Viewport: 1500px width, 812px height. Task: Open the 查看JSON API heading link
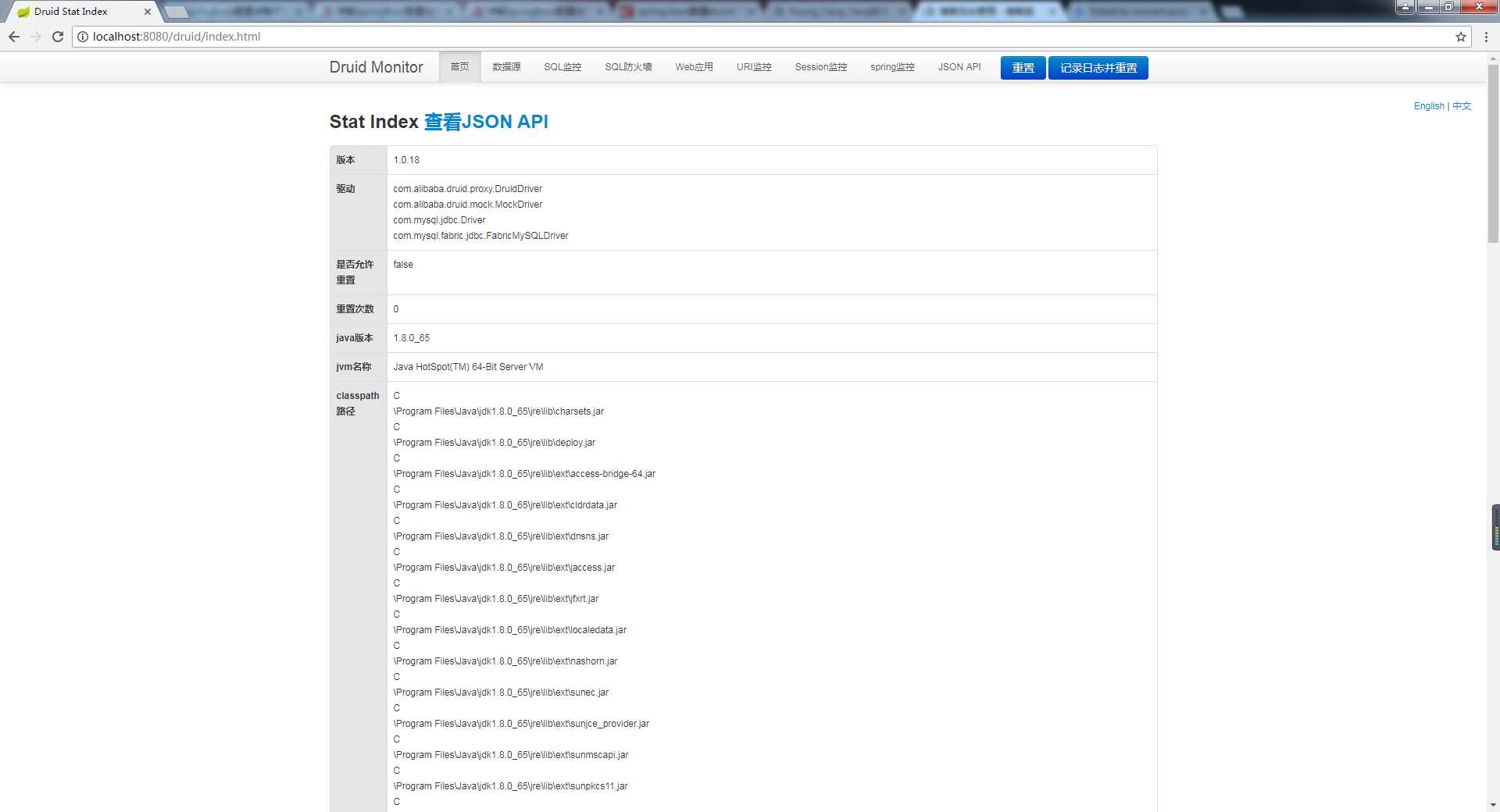click(x=486, y=122)
